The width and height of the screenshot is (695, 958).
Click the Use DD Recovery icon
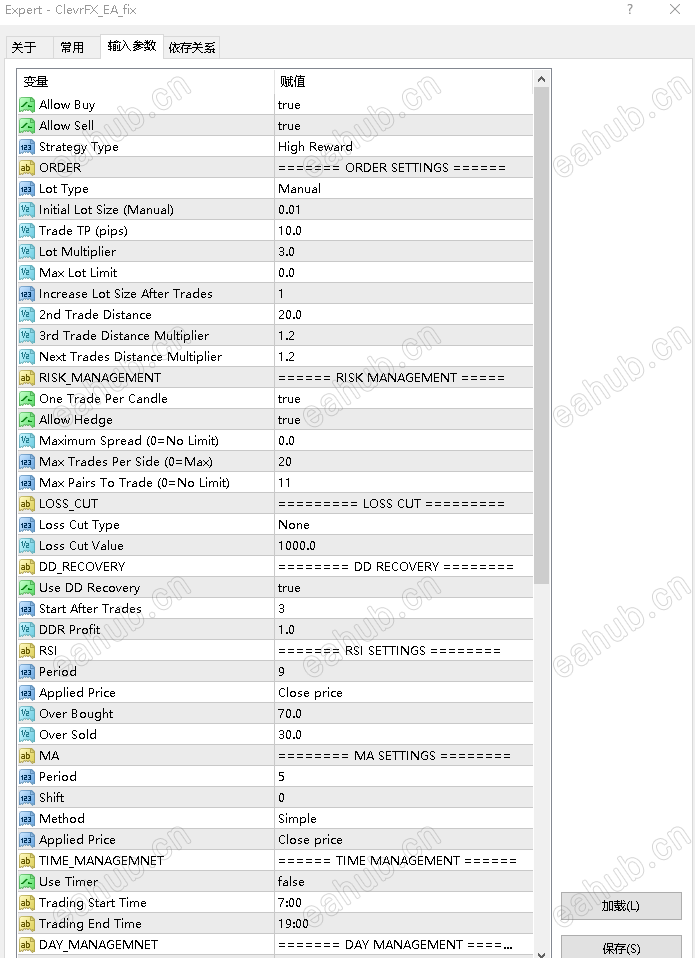click(26, 587)
